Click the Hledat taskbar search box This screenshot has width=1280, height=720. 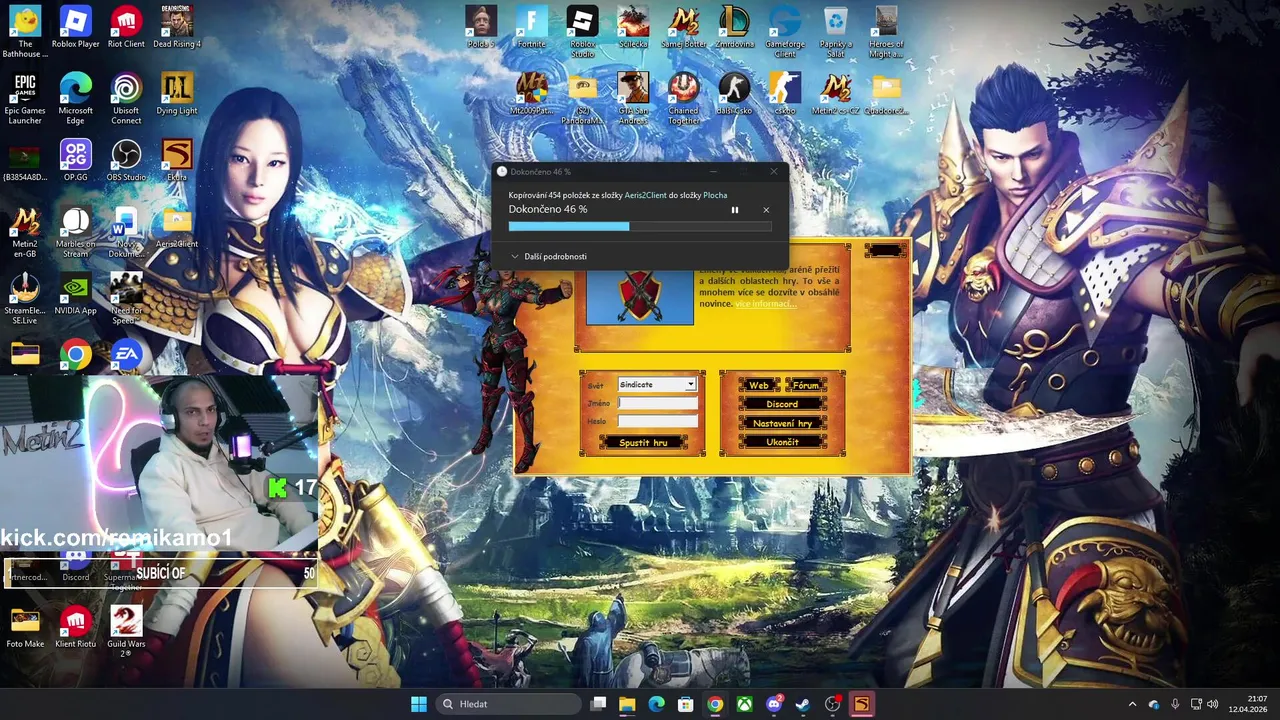coord(510,704)
